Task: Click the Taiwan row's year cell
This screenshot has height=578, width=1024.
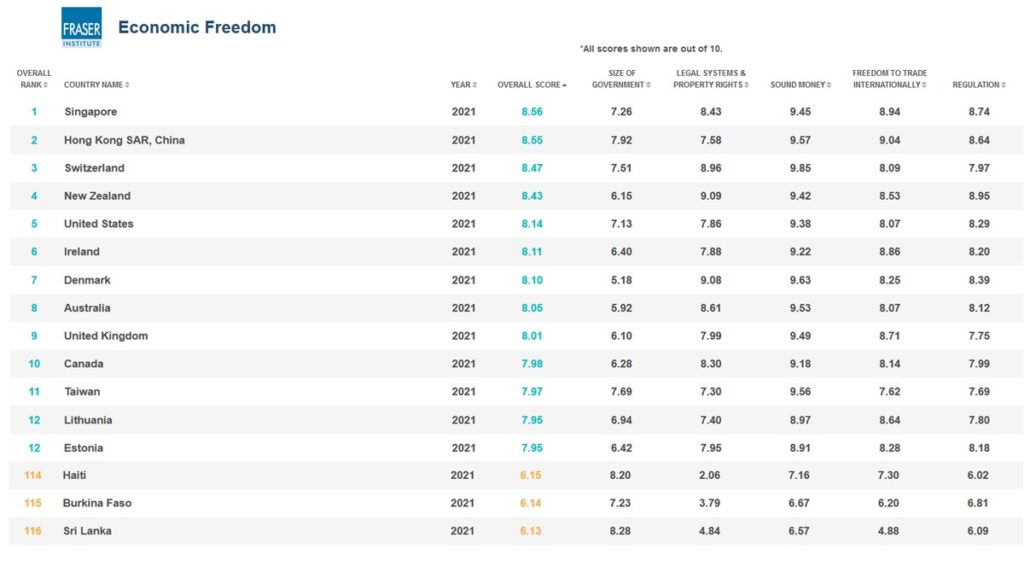Action: 463,392
